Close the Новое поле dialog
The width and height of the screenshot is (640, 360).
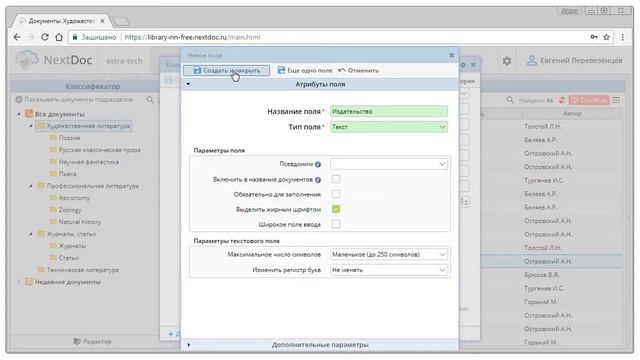[451, 55]
